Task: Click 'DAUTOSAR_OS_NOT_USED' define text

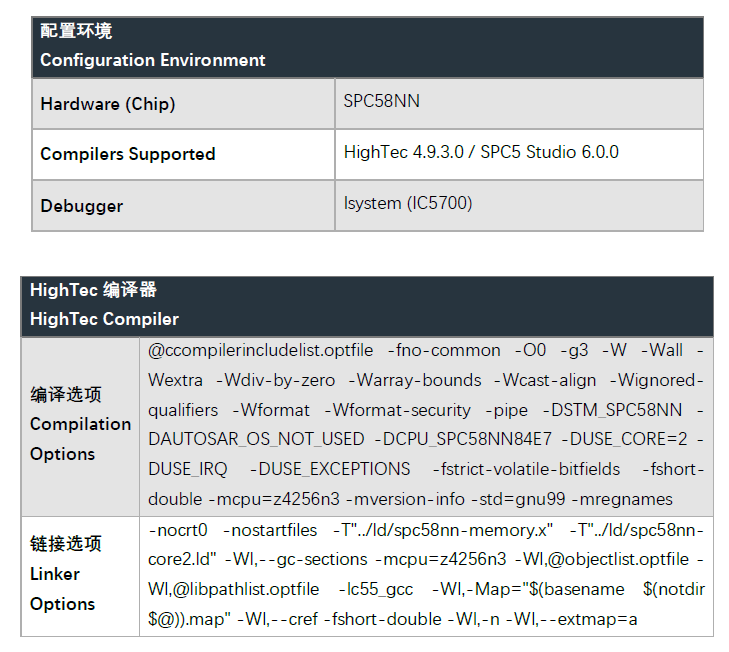Action: click(x=256, y=439)
